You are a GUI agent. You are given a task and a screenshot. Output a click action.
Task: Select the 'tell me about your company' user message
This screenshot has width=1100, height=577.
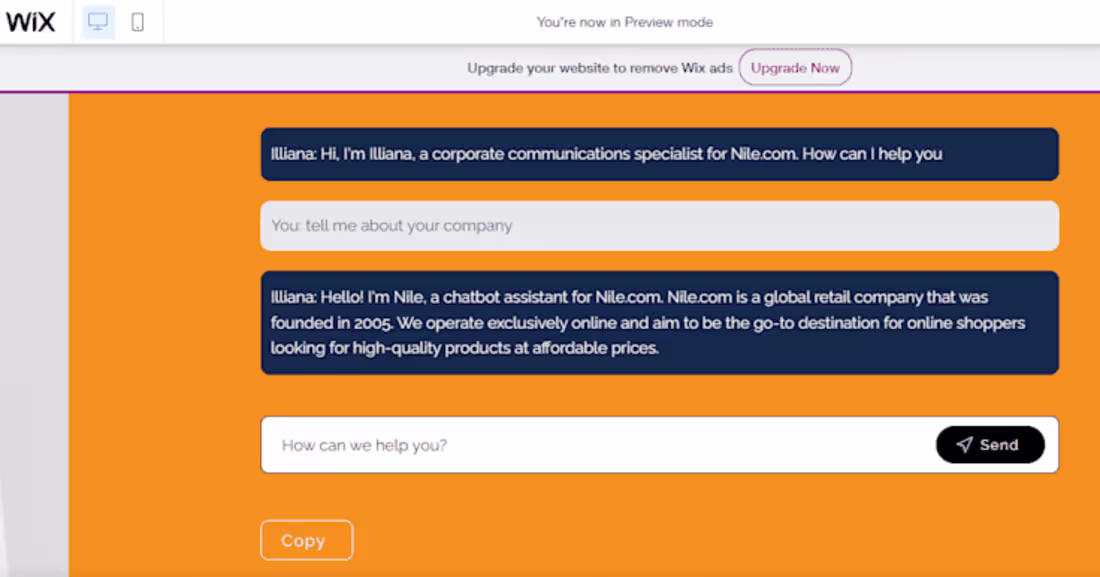point(660,226)
